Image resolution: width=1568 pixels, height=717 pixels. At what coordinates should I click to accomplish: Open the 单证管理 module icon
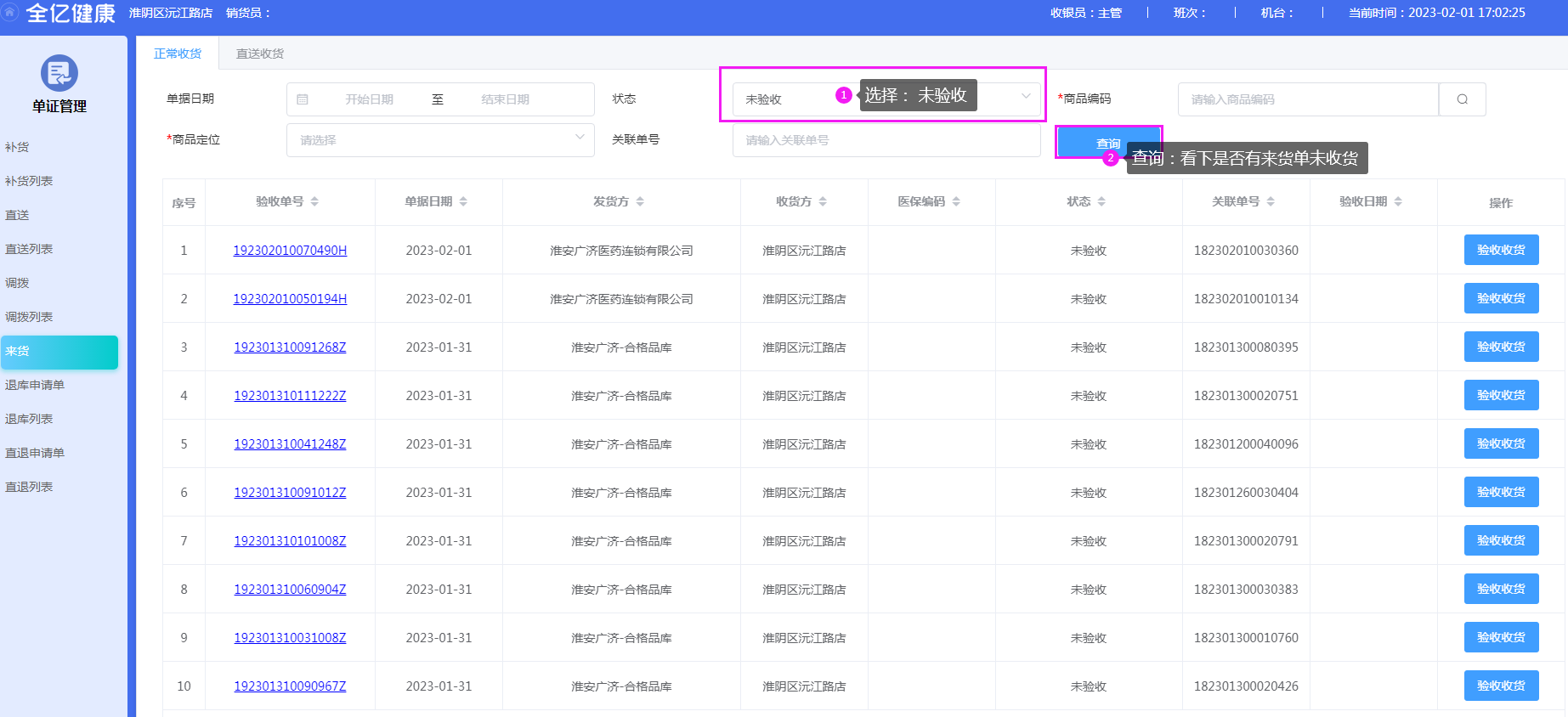coord(59,73)
